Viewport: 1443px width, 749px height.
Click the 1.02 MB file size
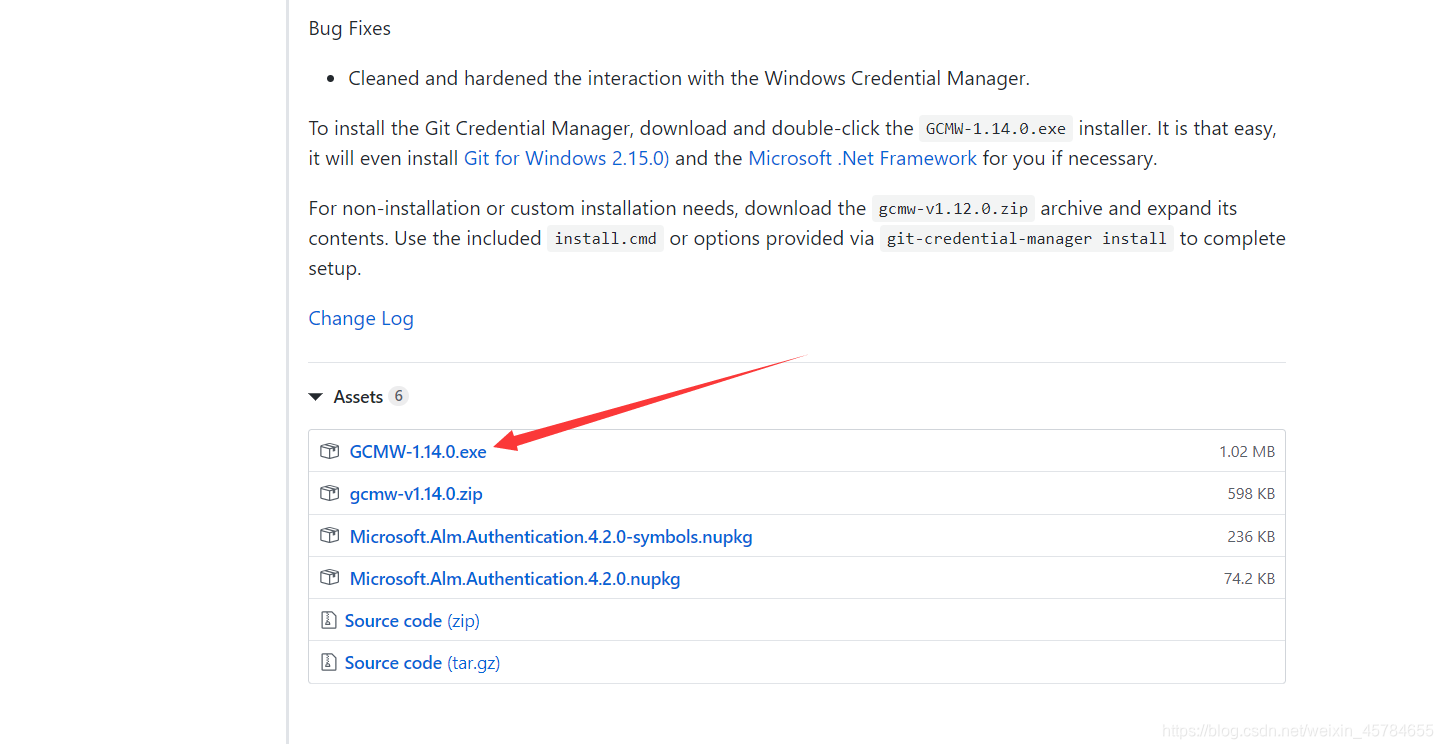(x=1247, y=451)
